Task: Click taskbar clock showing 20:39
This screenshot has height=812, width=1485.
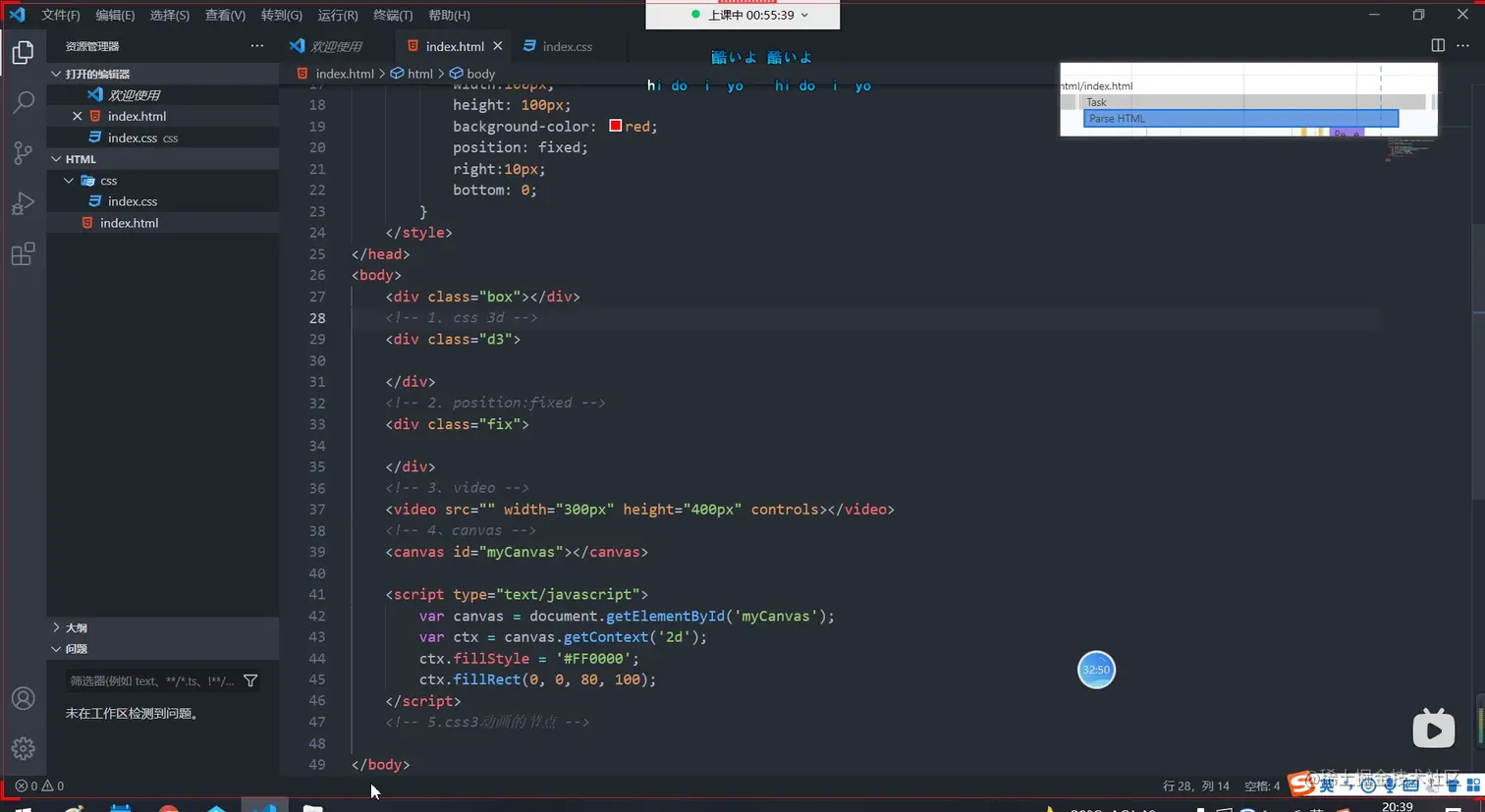Action: click(1398, 806)
